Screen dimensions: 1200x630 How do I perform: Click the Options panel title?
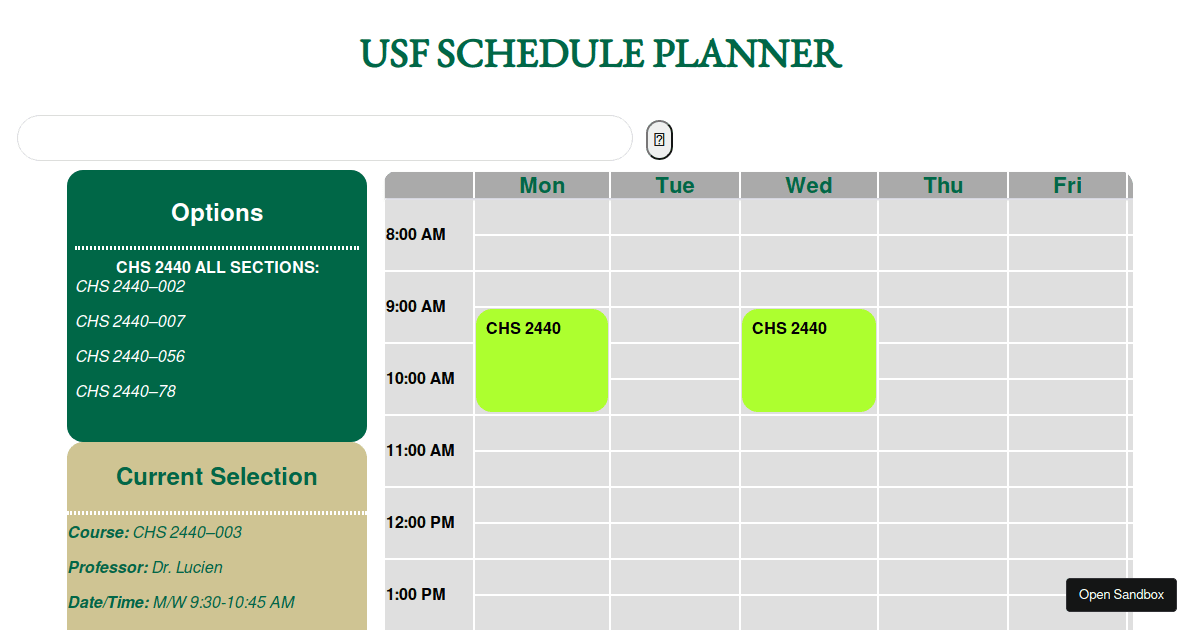[217, 213]
